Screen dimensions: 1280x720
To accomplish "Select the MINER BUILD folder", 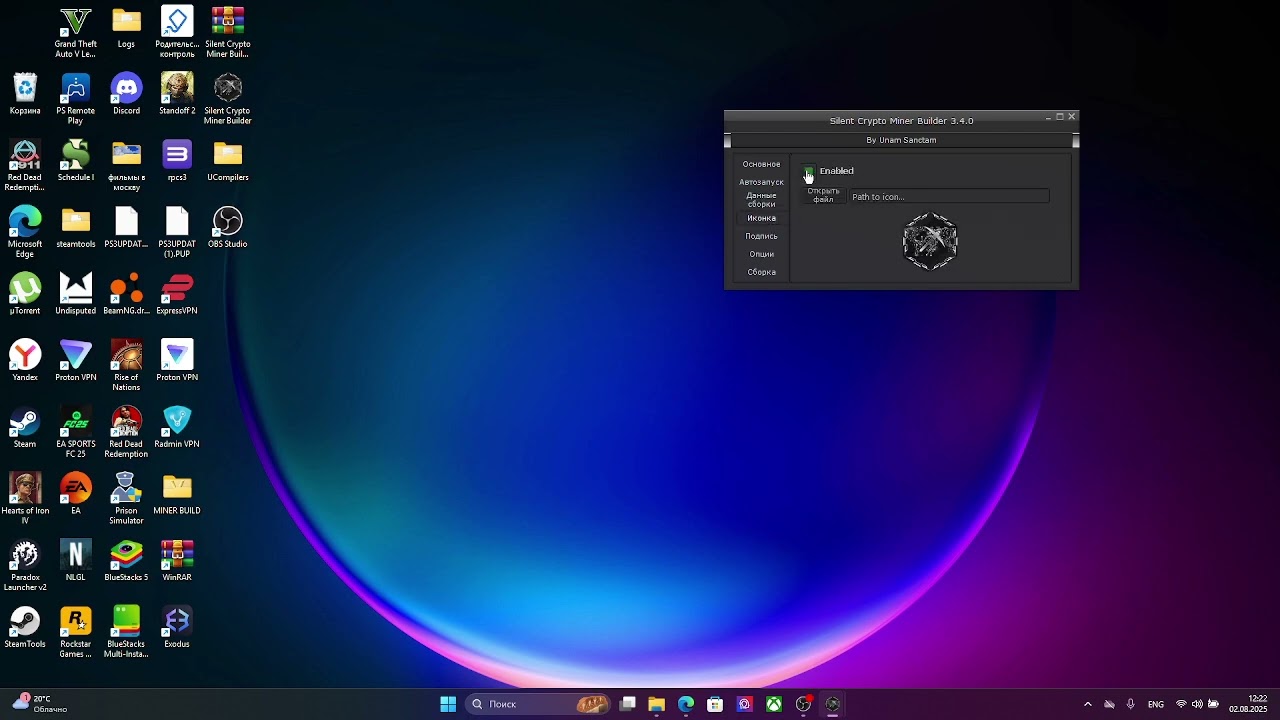I will [x=177, y=494].
